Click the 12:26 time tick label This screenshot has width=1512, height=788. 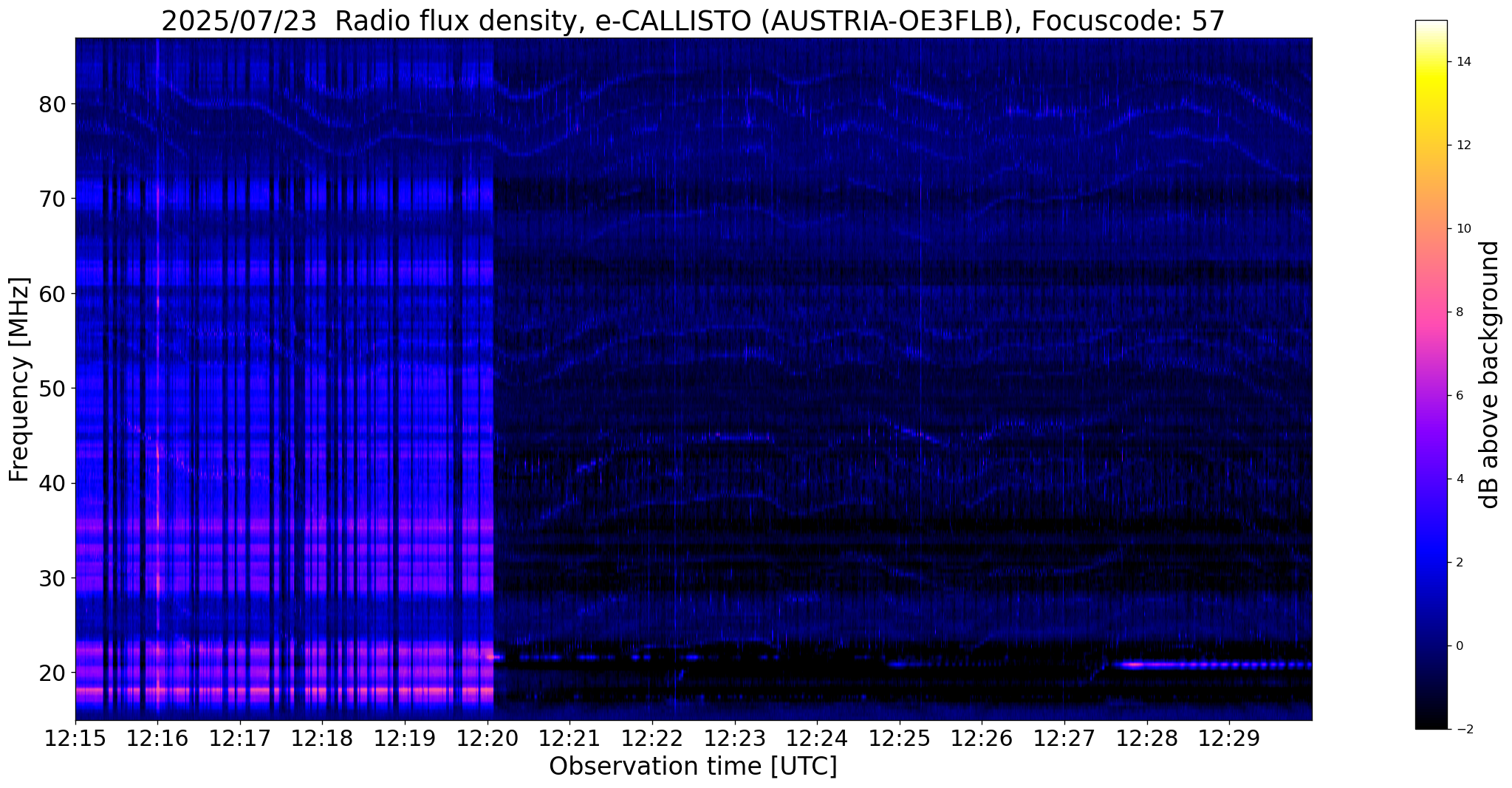982,739
